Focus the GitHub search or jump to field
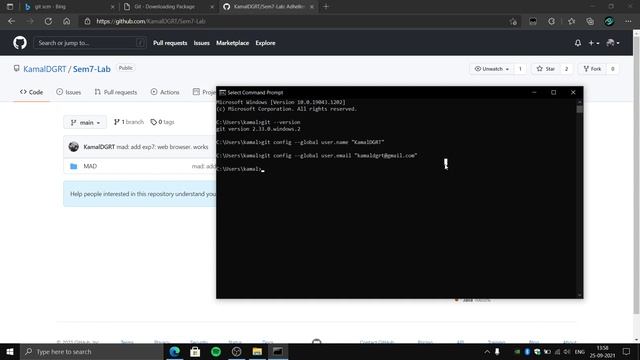Viewport: 640px width, 360px height. coord(90,43)
